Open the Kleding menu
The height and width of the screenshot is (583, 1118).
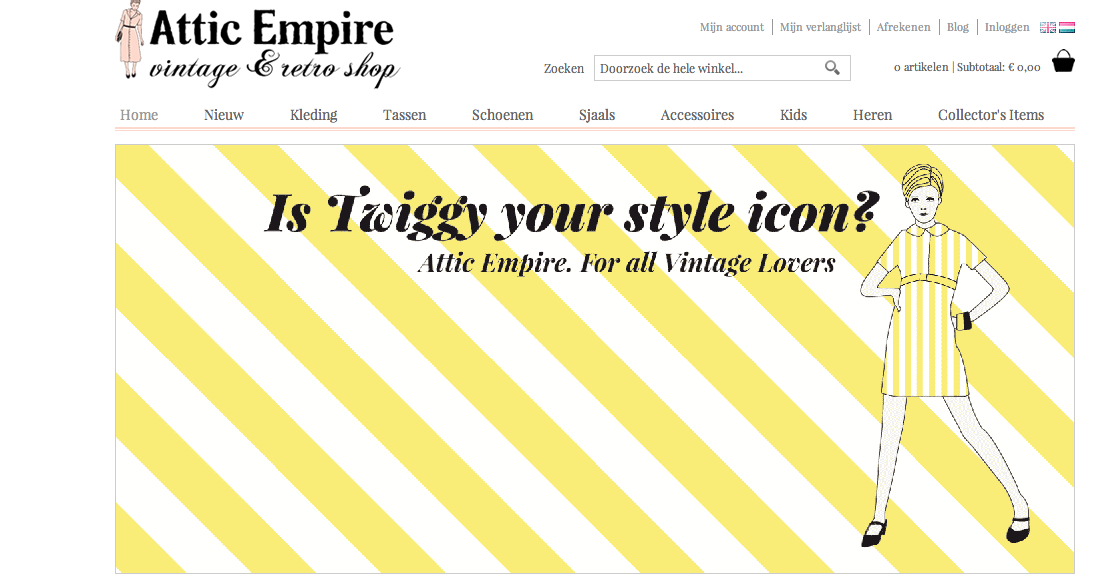[314, 115]
